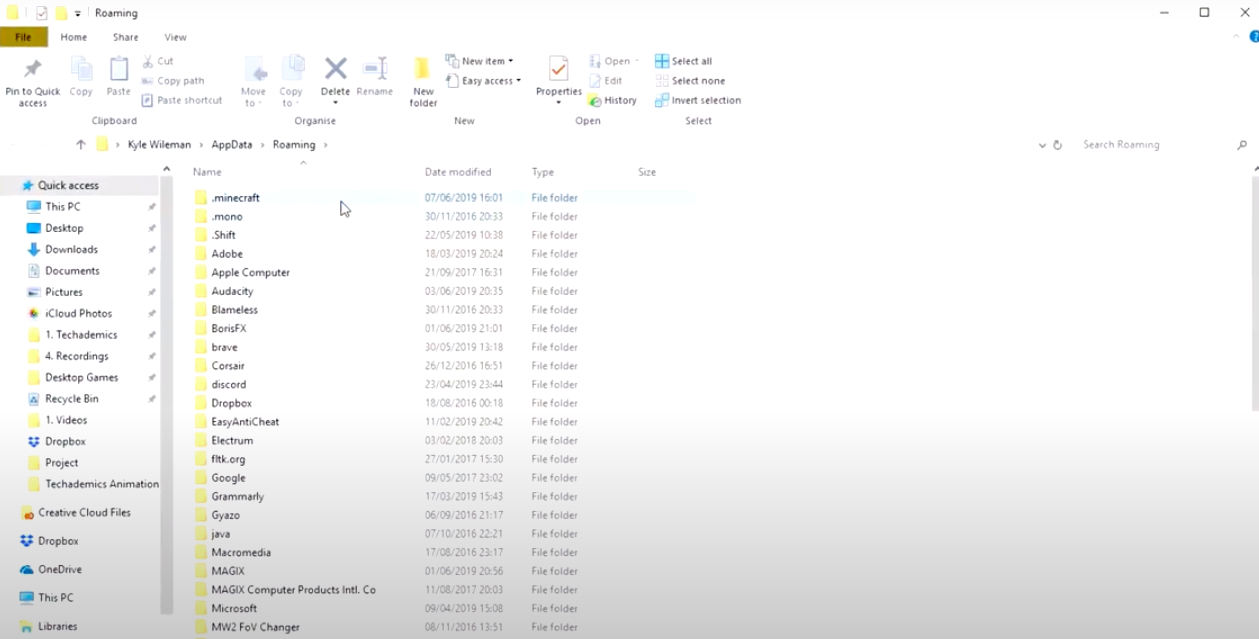Open the History command
Viewport: 1259px width, 639px height.
pyautogui.click(x=612, y=100)
